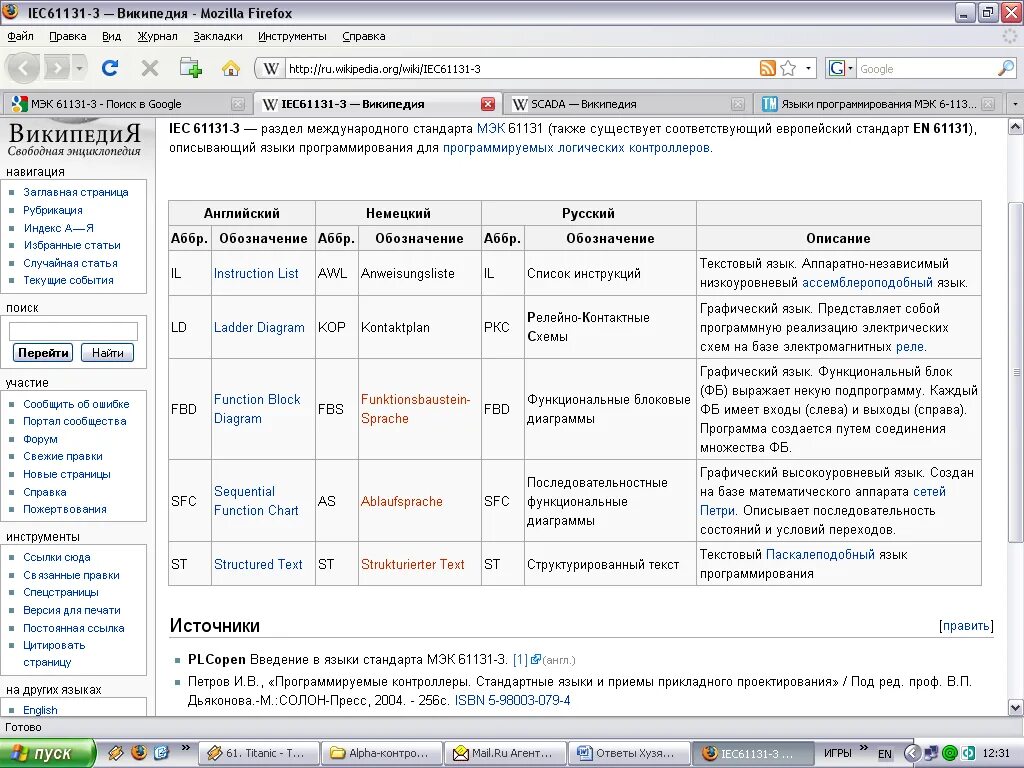
Task: Launch Firefox from the quick launch icon
Action: pyautogui.click(x=138, y=752)
